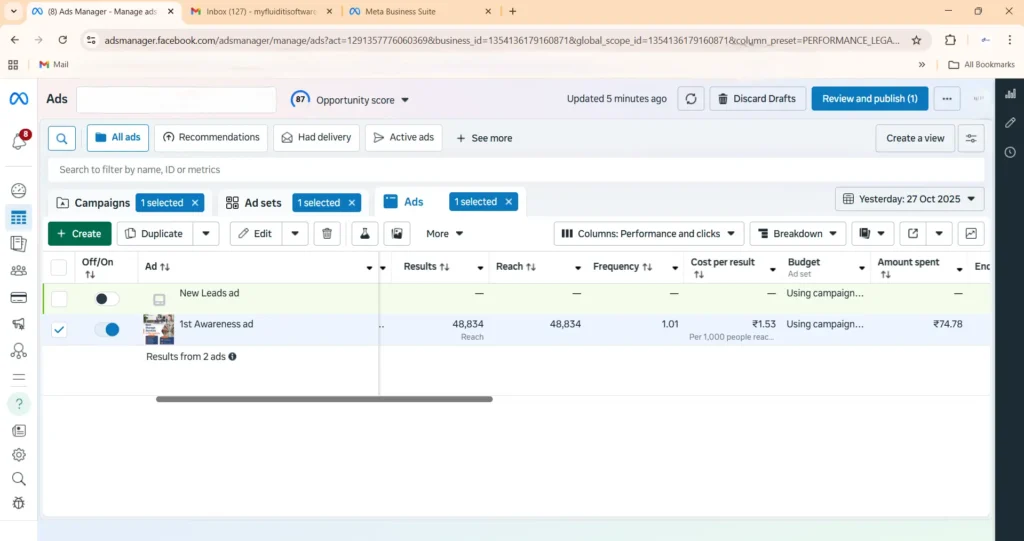Open the More dropdown menu

tap(445, 233)
